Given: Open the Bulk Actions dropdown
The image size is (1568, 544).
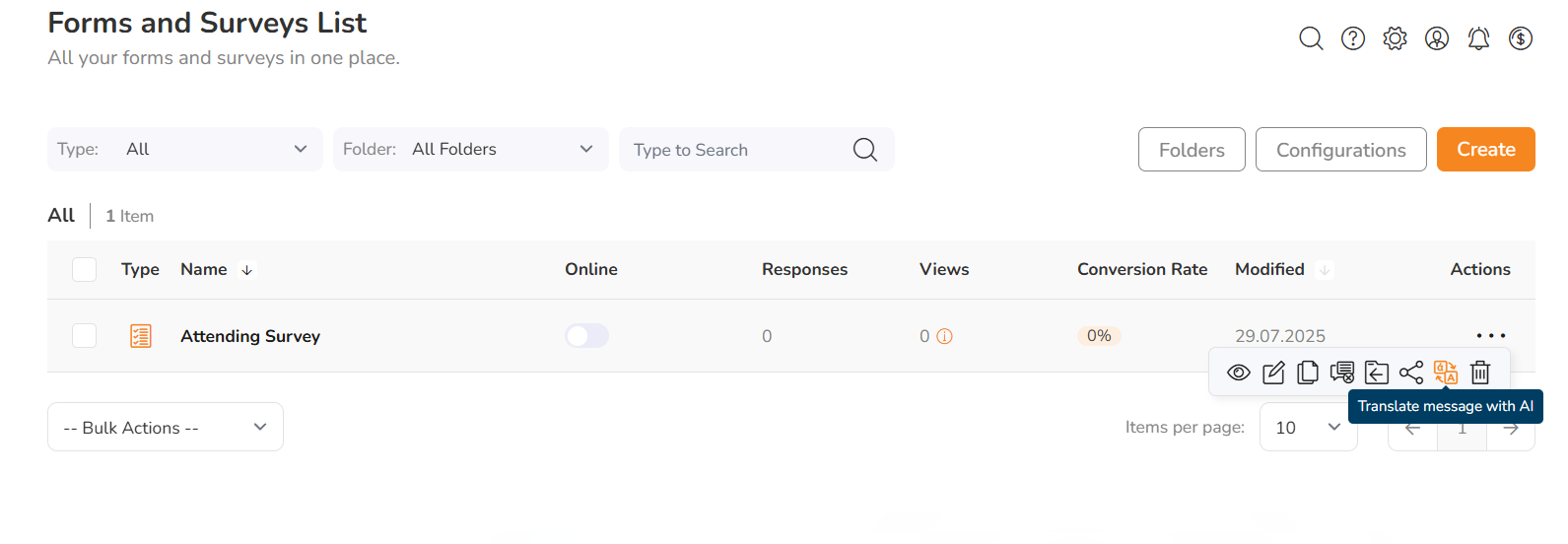Looking at the screenshot, I should [166, 428].
